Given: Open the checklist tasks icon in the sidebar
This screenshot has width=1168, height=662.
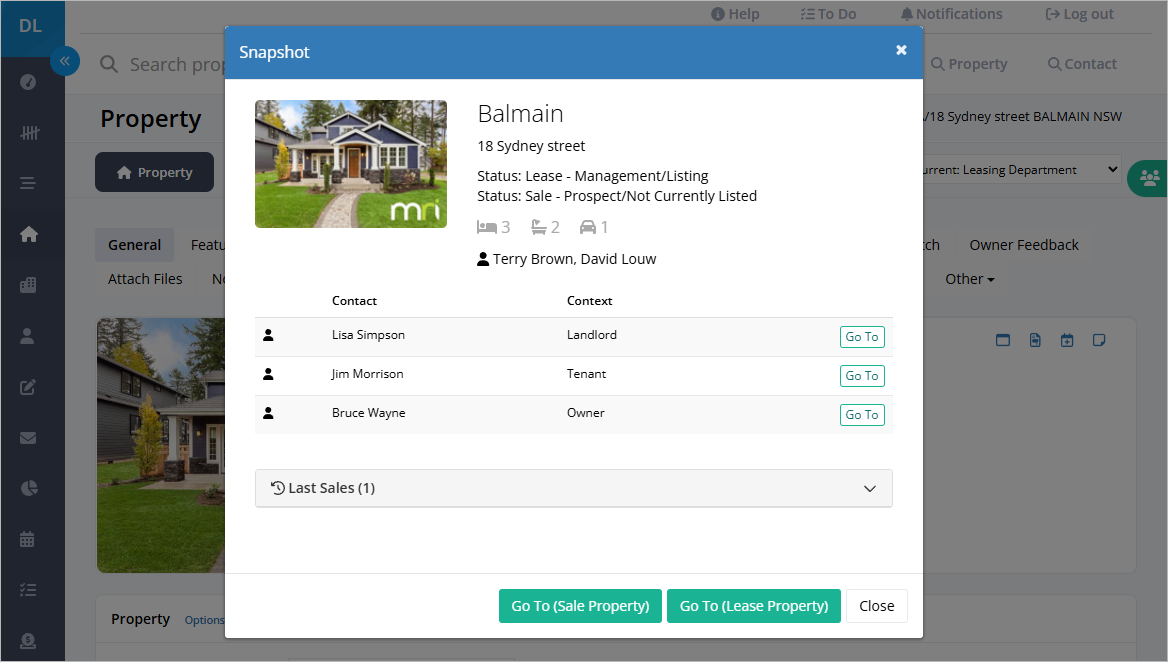Looking at the screenshot, I should click(28, 590).
